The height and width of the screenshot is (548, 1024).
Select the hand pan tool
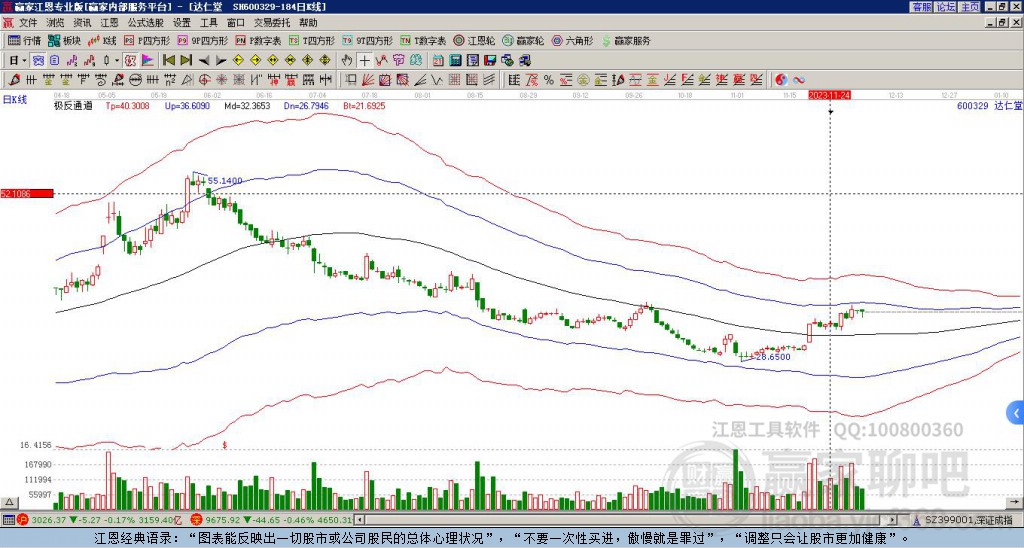347,61
